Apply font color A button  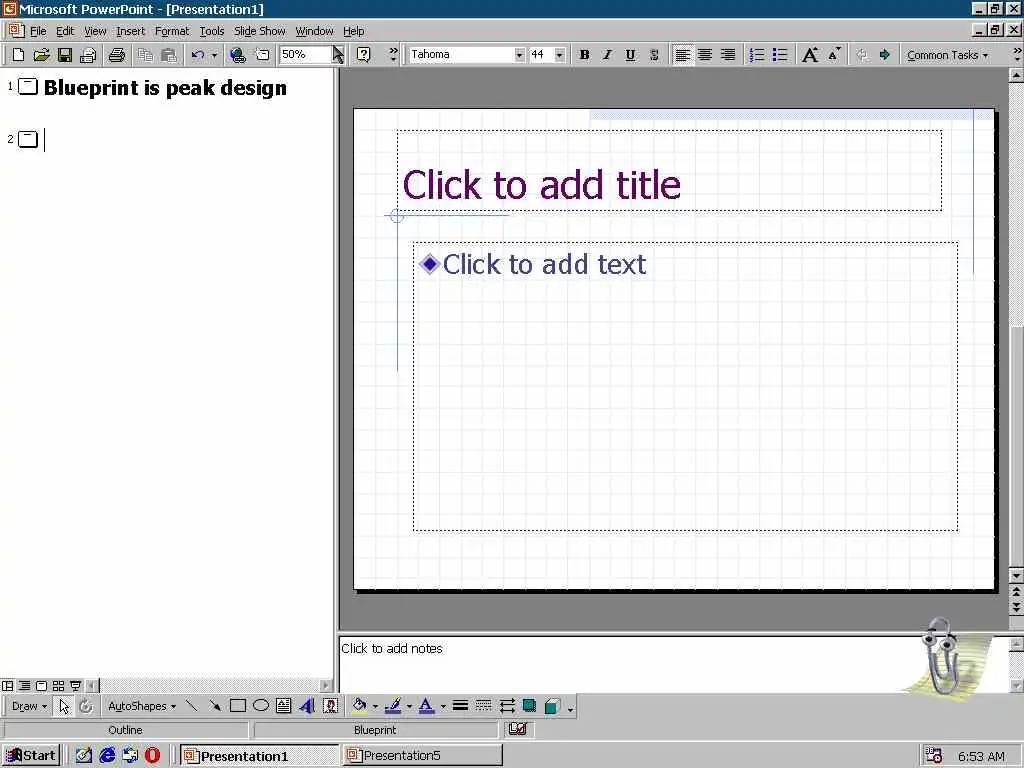coord(426,706)
